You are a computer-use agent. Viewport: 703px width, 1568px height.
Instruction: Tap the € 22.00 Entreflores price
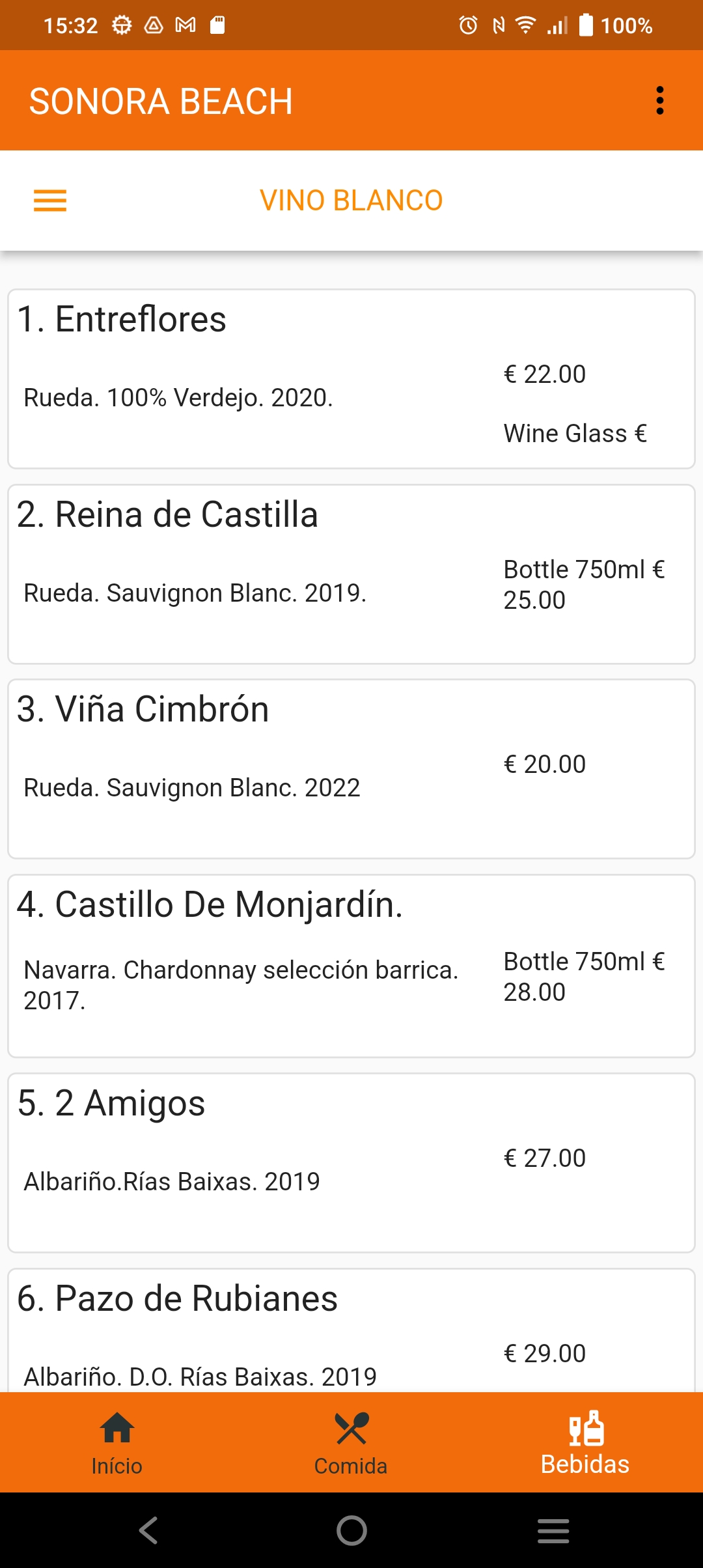(x=545, y=374)
